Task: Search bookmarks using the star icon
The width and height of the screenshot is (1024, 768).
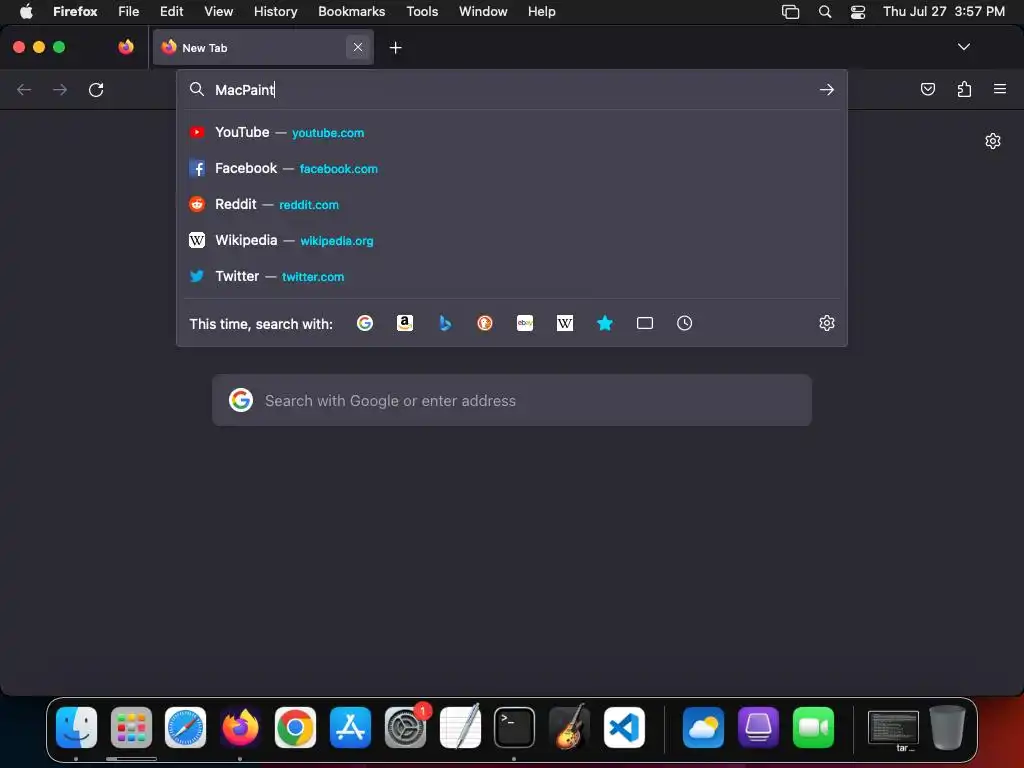Action: coord(605,323)
